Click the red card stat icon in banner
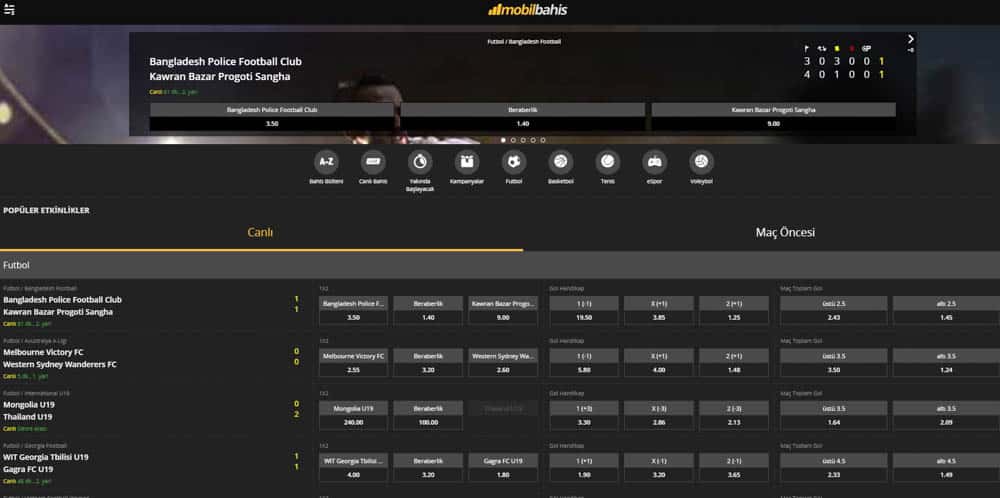 pyautogui.click(x=851, y=48)
